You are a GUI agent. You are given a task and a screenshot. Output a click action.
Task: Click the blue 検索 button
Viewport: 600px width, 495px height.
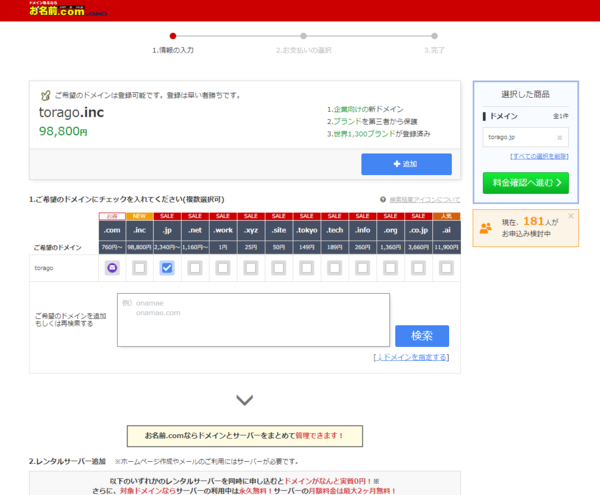[x=422, y=336]
